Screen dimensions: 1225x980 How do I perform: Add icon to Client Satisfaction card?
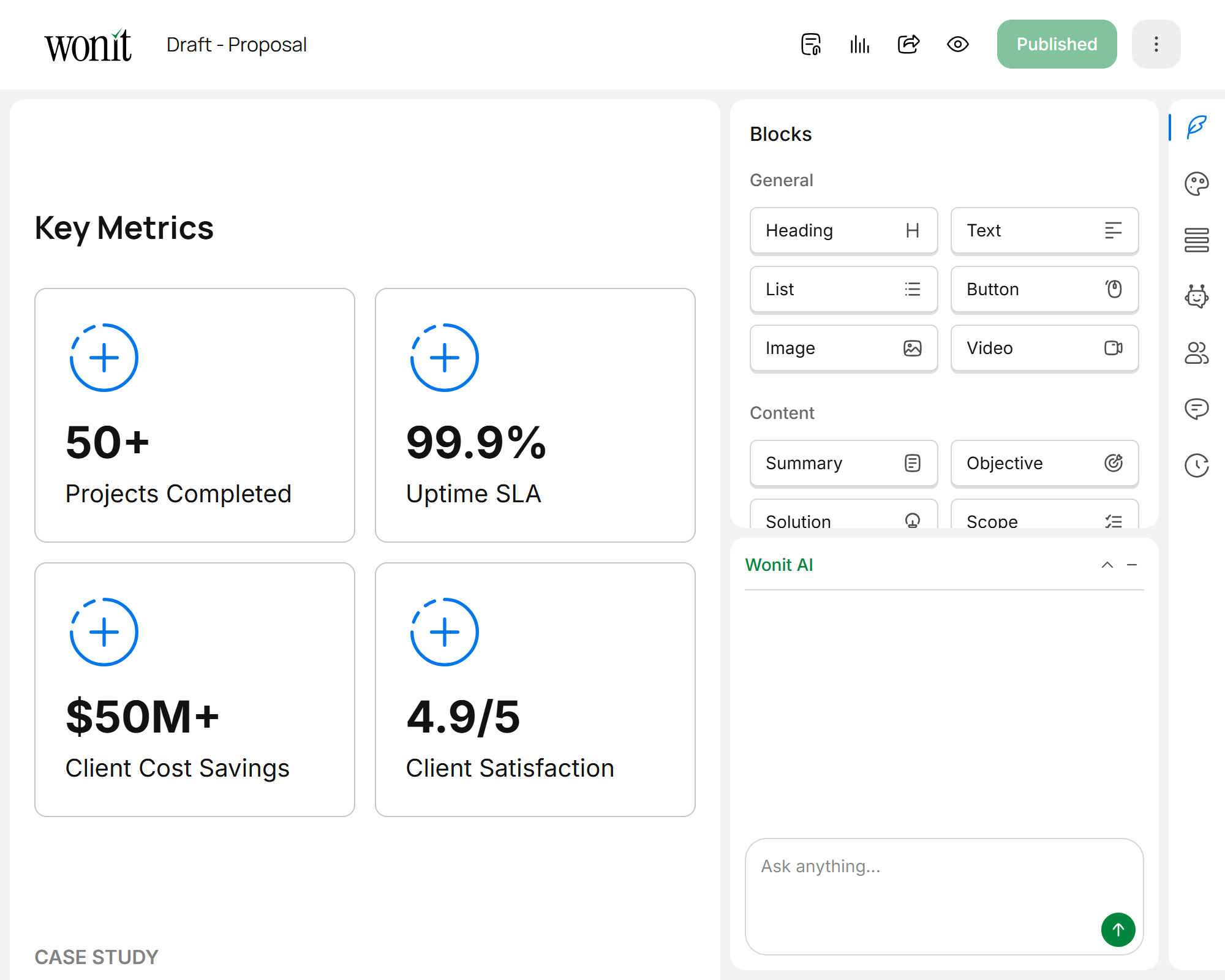(445, 632)
